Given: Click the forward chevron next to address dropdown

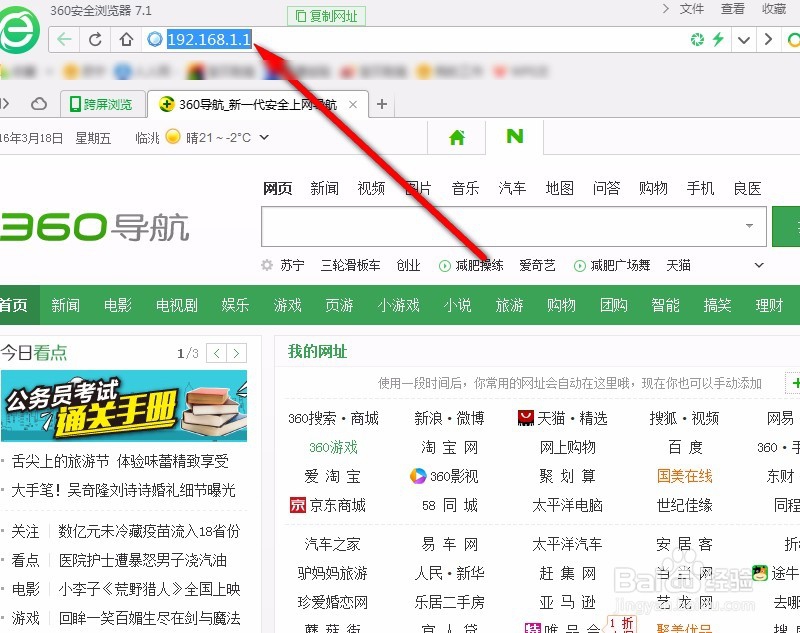Looking at the screenshot, I should 768,39.
